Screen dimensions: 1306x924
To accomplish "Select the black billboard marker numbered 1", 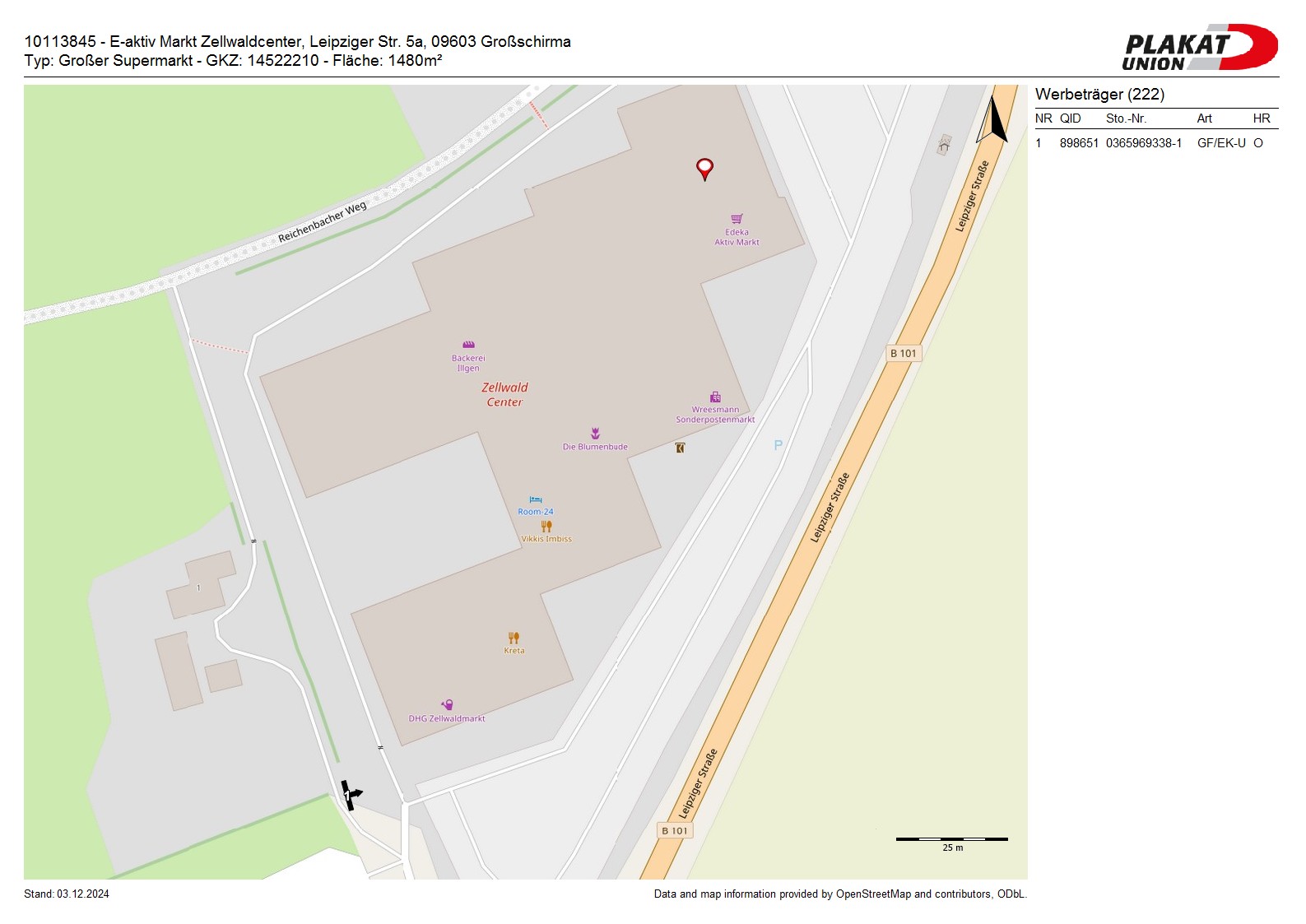I will point(351,795).
